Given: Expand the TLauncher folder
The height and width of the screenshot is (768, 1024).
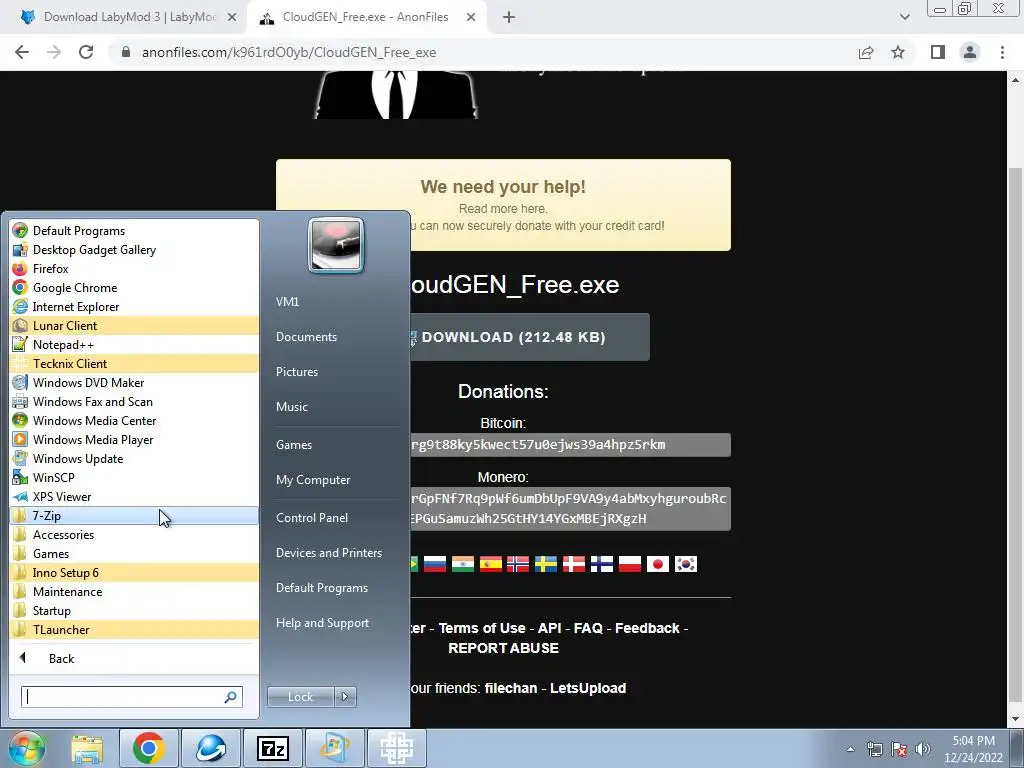Looking at the screenshot, I should (x=135, y=629).
